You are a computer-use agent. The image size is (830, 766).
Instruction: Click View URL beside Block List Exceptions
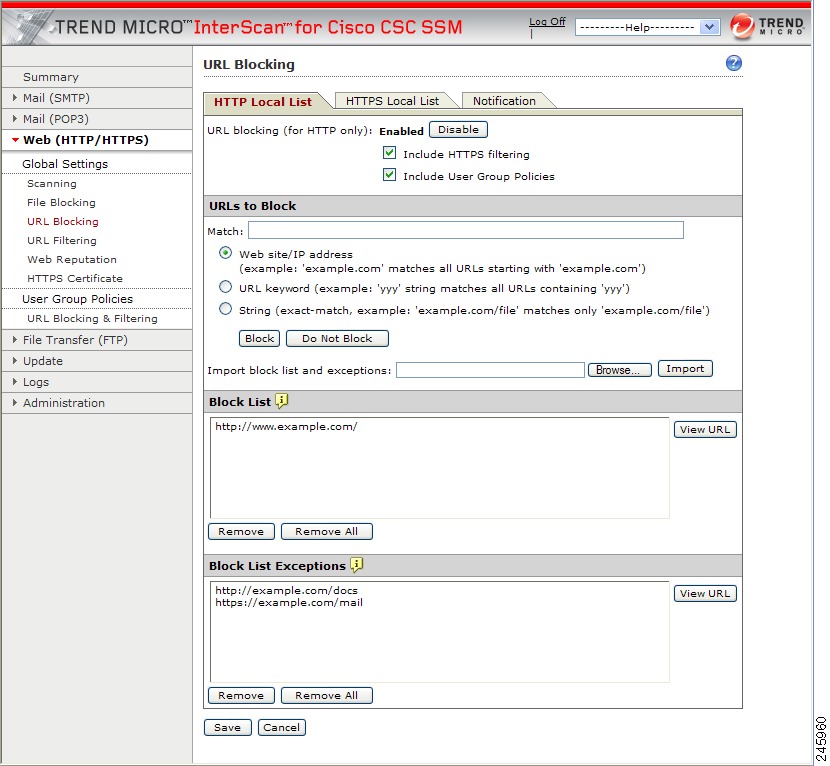click(x=705, y=593)
